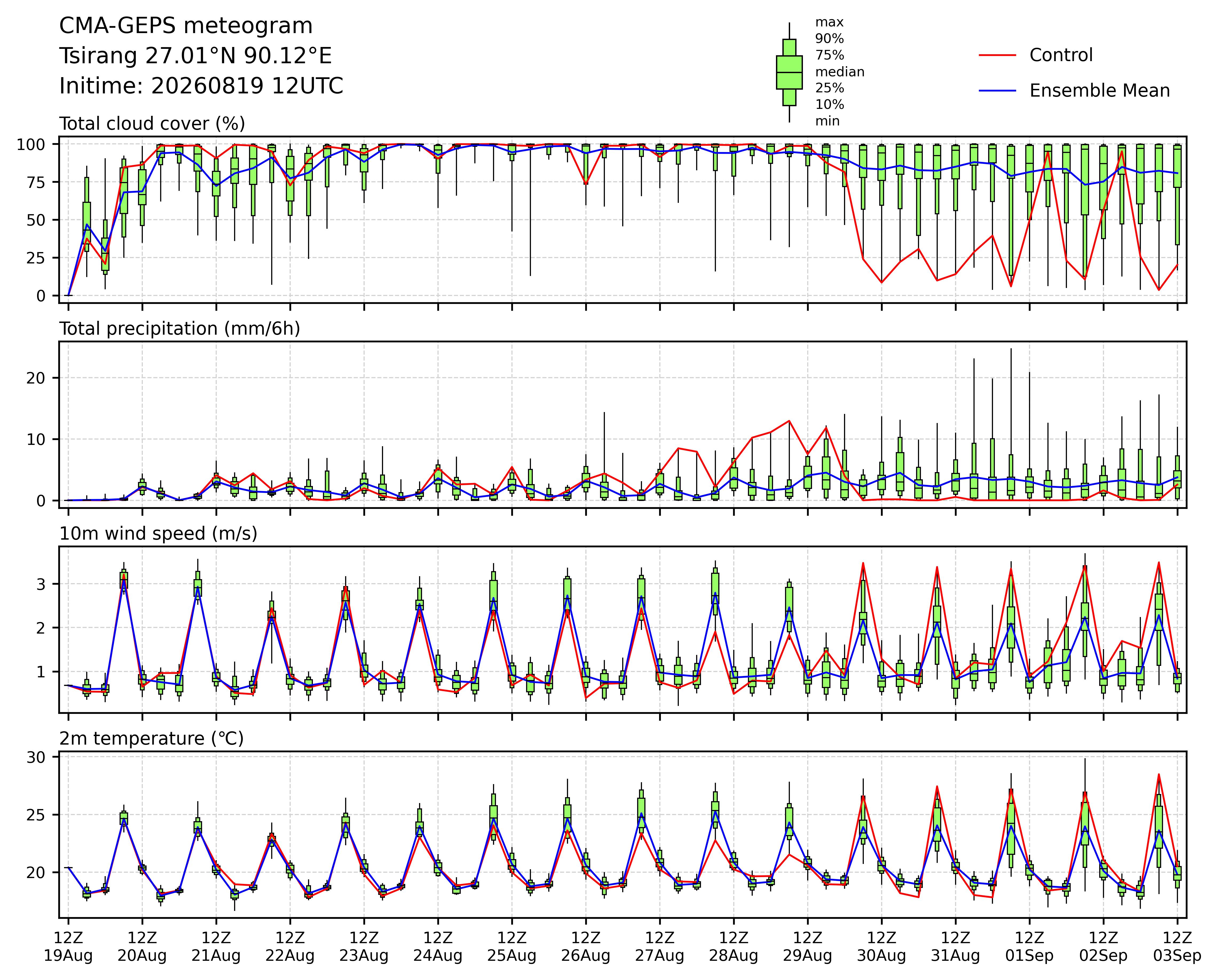Viewport: 1218px width, 980px height.
Task: Click the Initime 20260819 12UTC label
Action: tap(201, 86)
